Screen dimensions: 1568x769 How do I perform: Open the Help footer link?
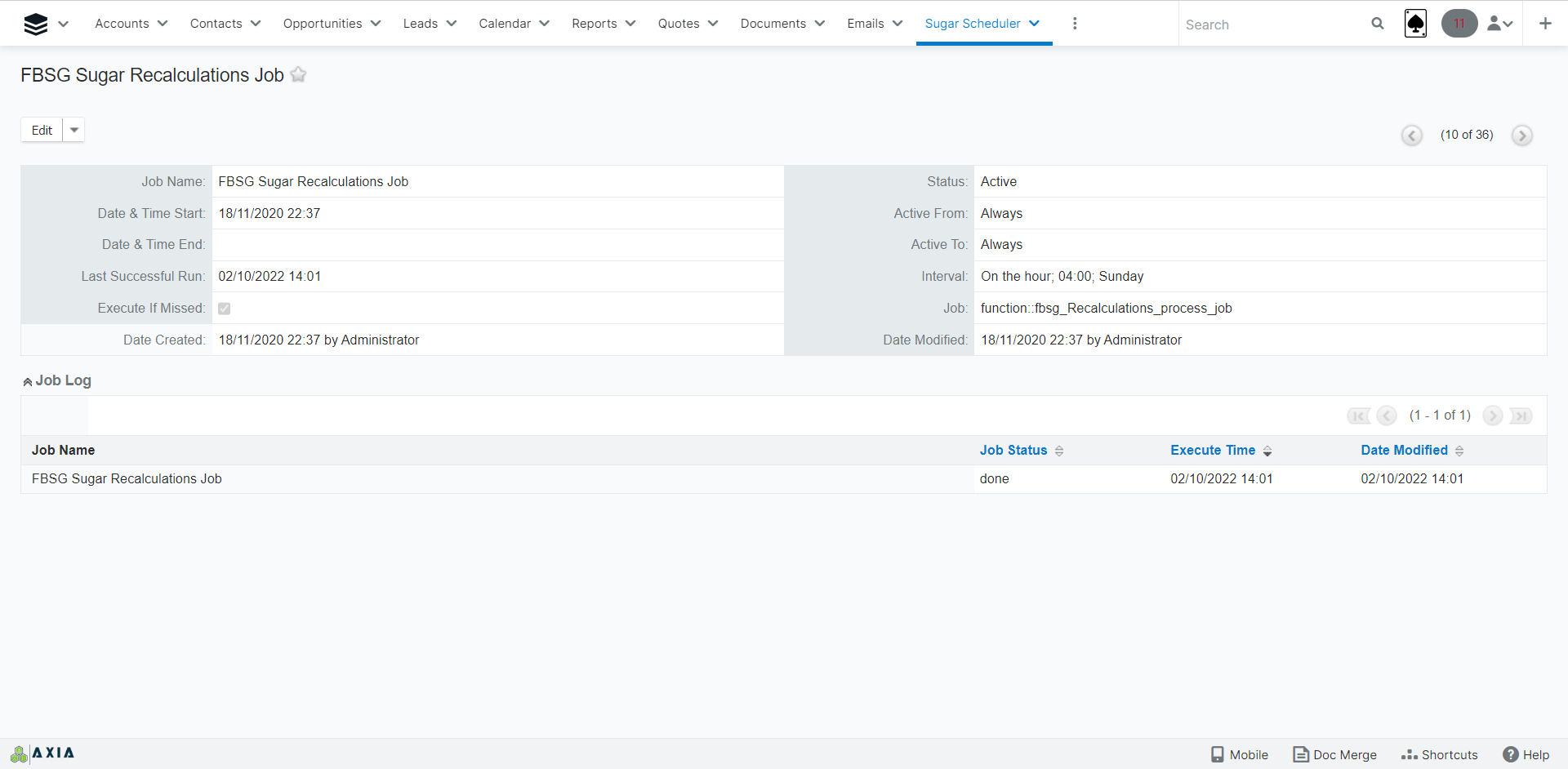[1526, 754]
